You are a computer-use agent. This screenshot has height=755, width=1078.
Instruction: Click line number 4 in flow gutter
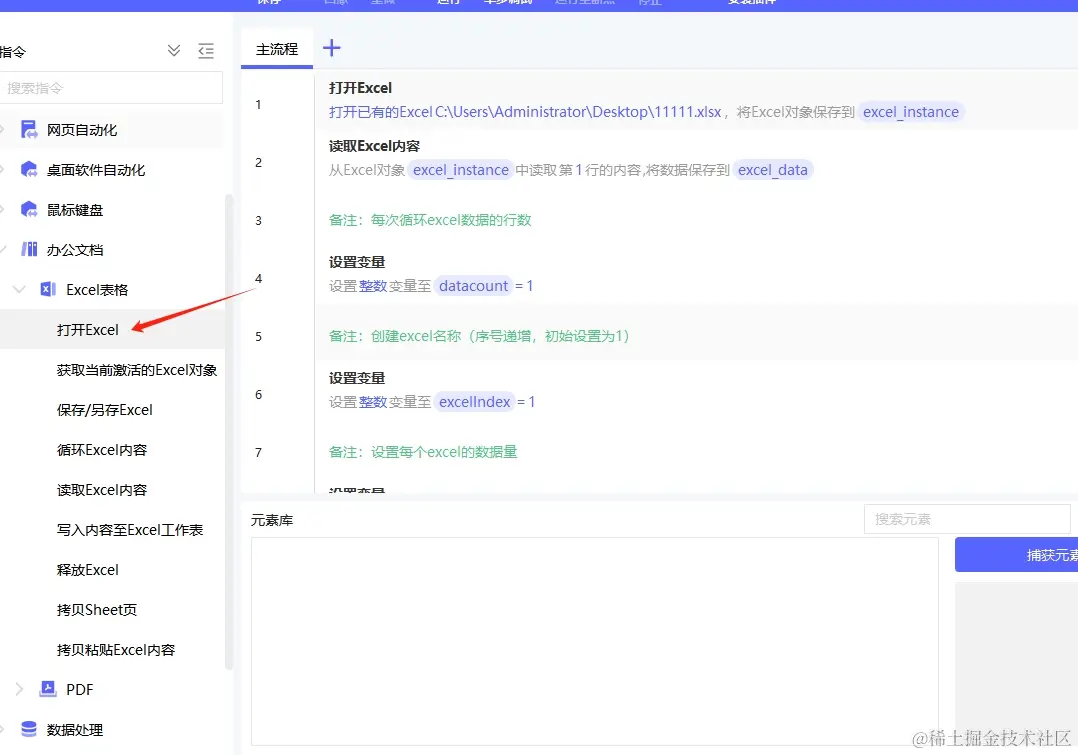[x=258, y=278]
